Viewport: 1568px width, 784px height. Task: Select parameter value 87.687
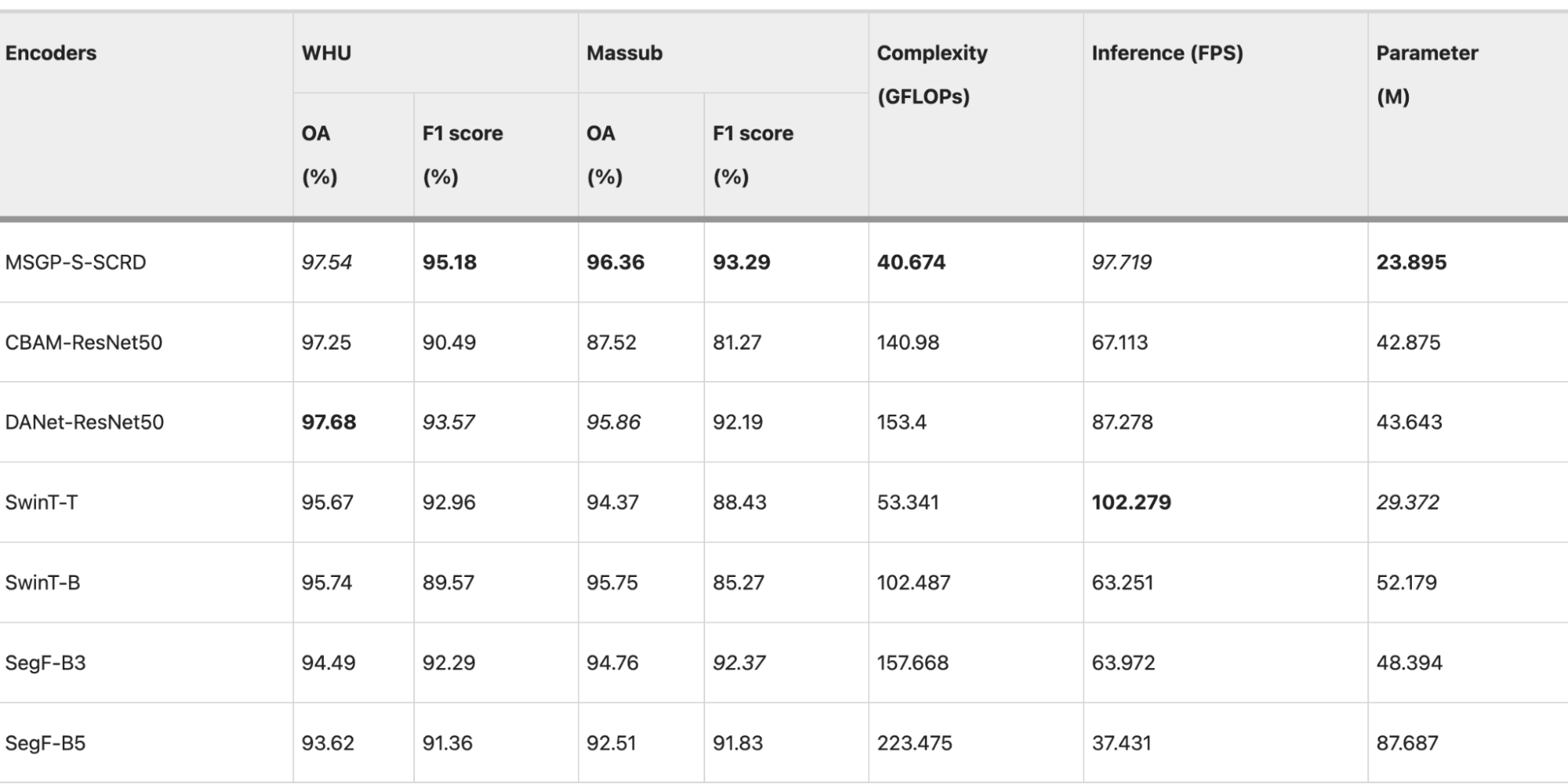tap(1407, 743)
